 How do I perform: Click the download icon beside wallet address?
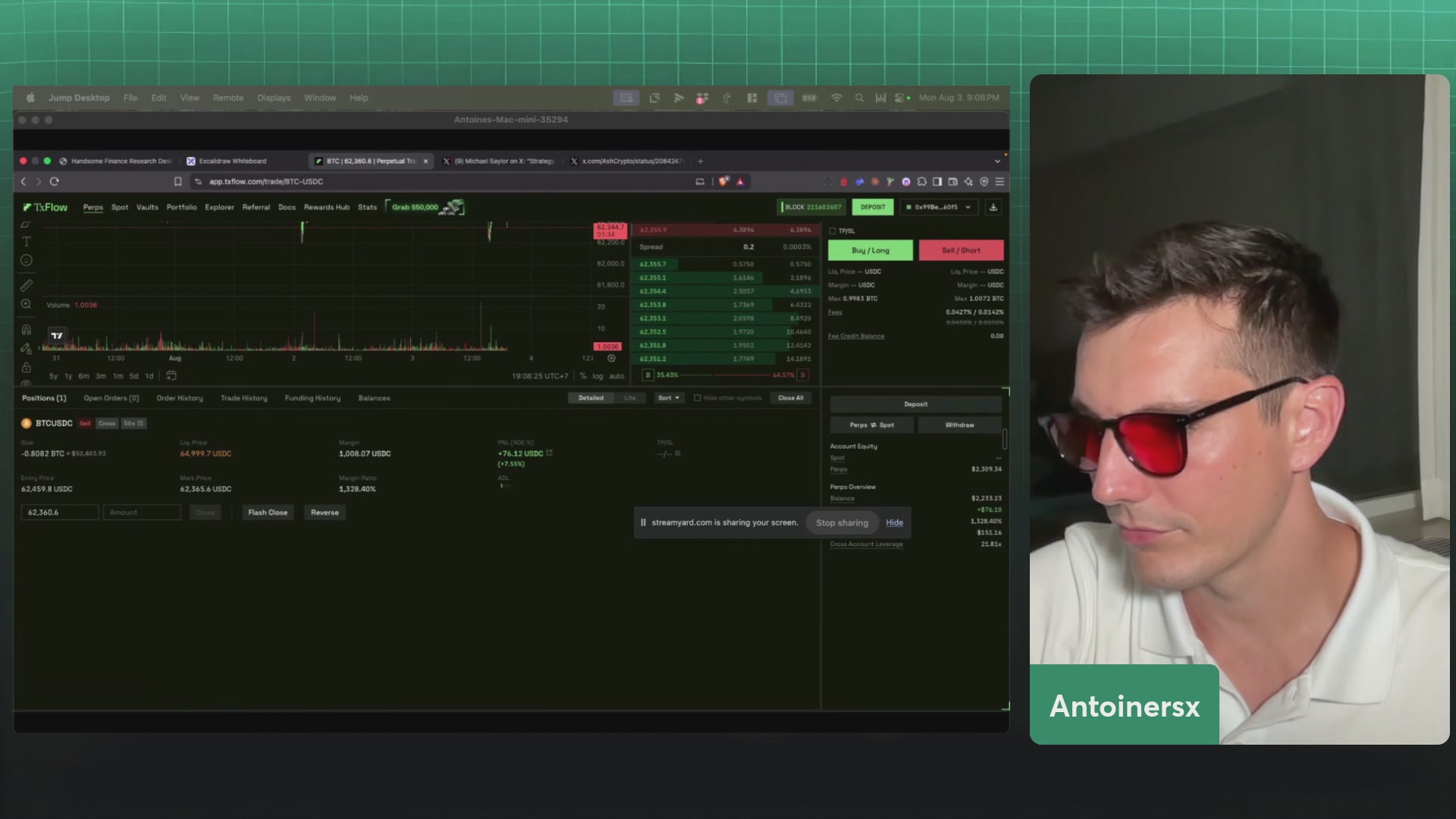(993, 207)
